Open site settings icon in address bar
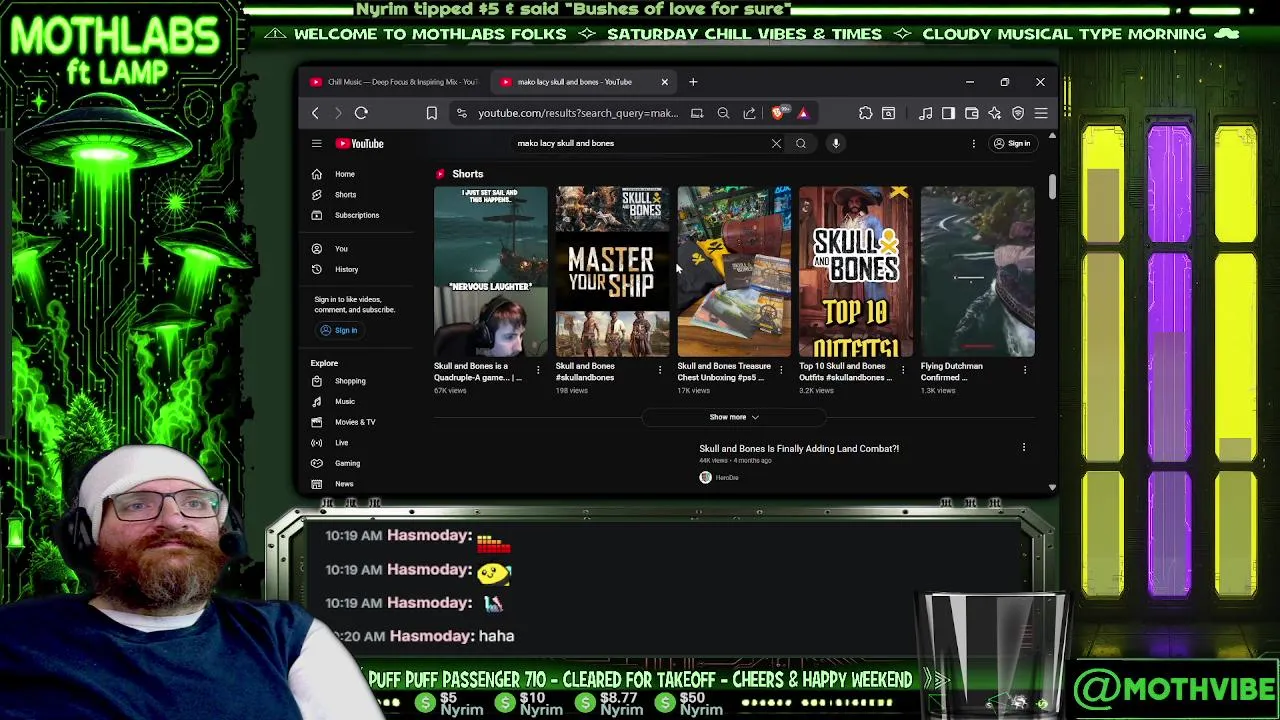The height and width of the screenshot is (720, 1280). click(x=461, y=113)
